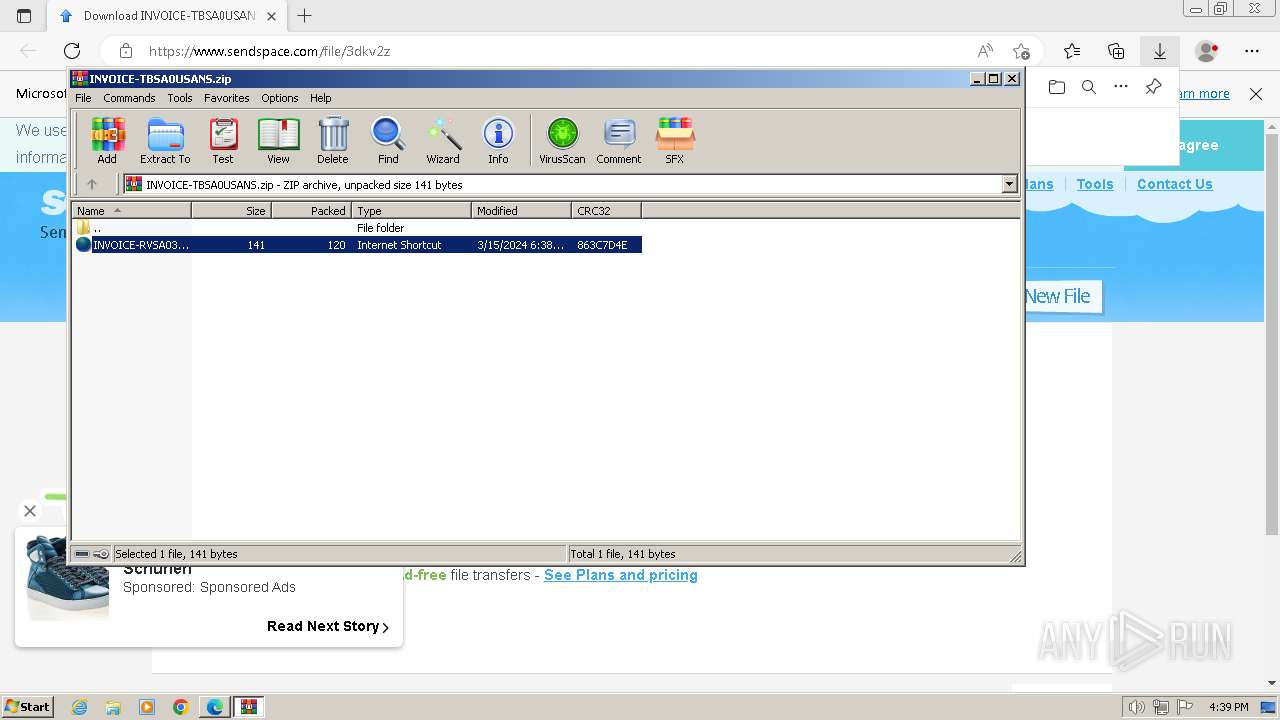Click the sneaker ad thumbnail
The height and width of the screenshot is (720, 1280).
(67, 578)
